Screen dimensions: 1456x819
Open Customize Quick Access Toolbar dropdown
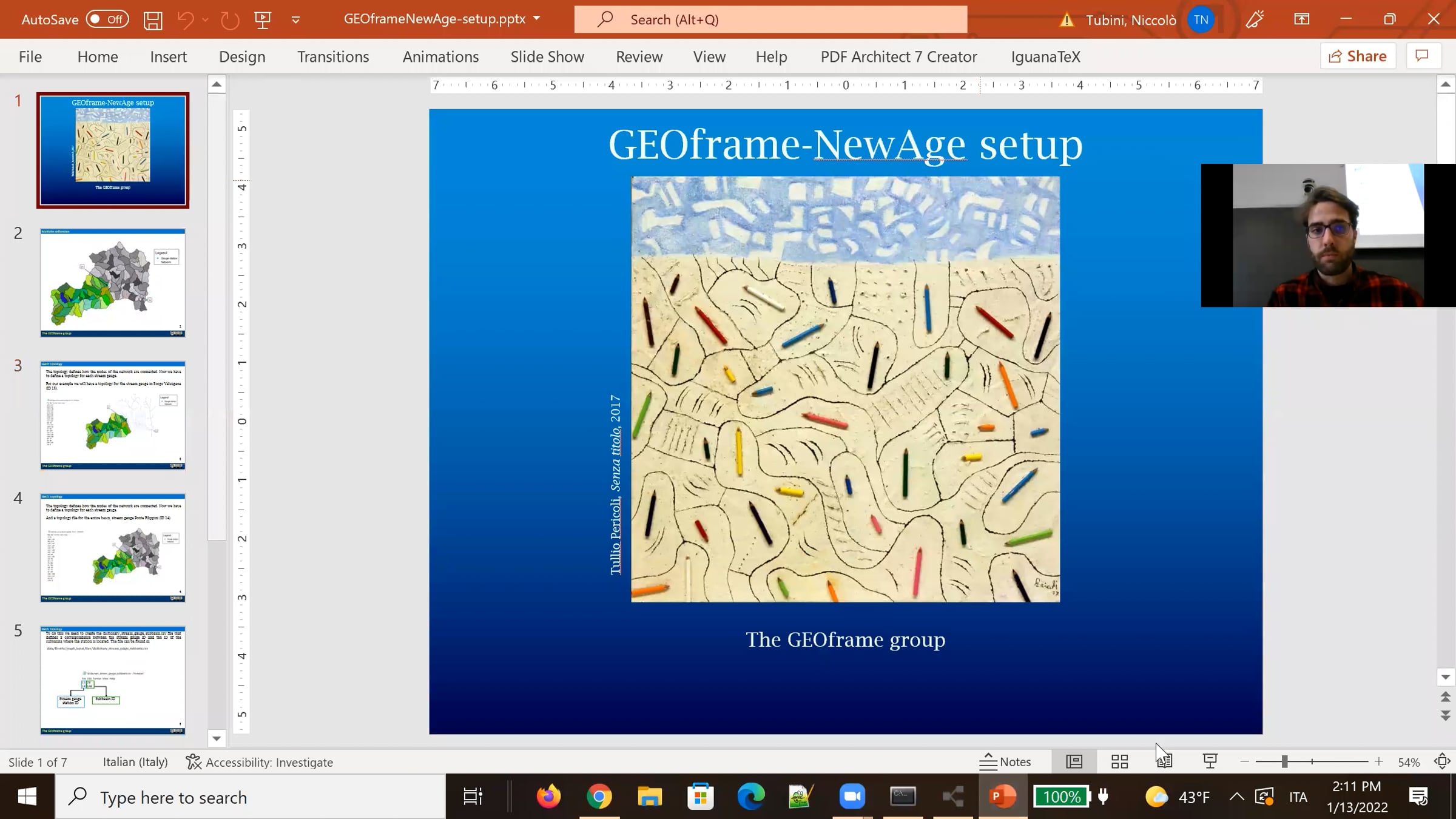click(295, 20)
